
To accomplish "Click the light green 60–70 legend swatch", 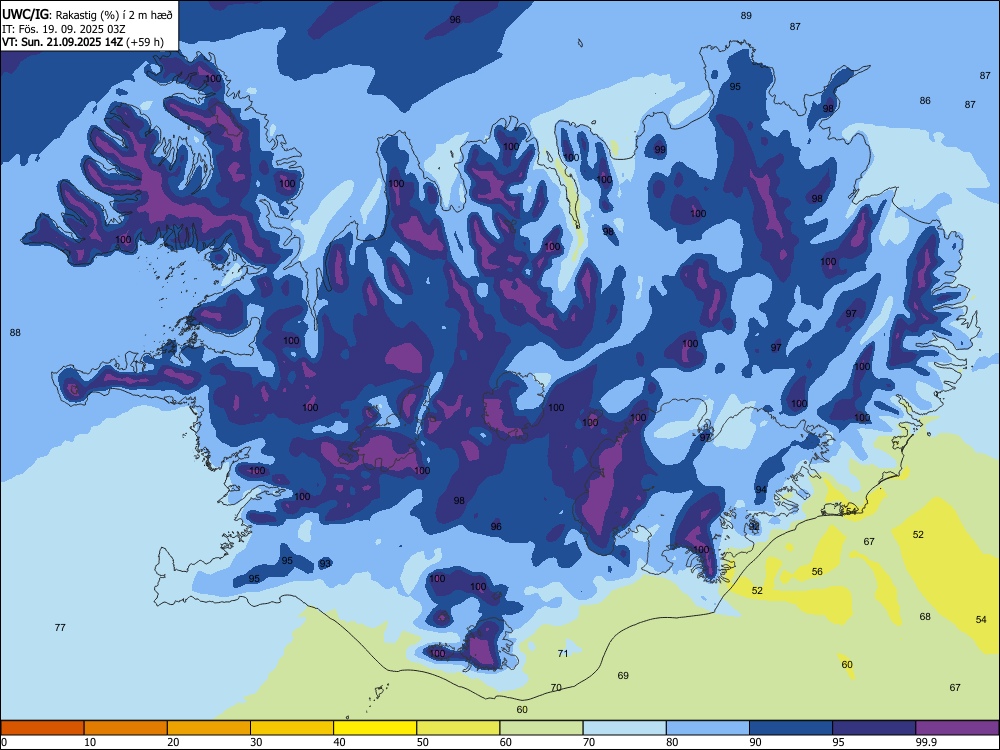I will pyautogui.click(x=541, y=728).
